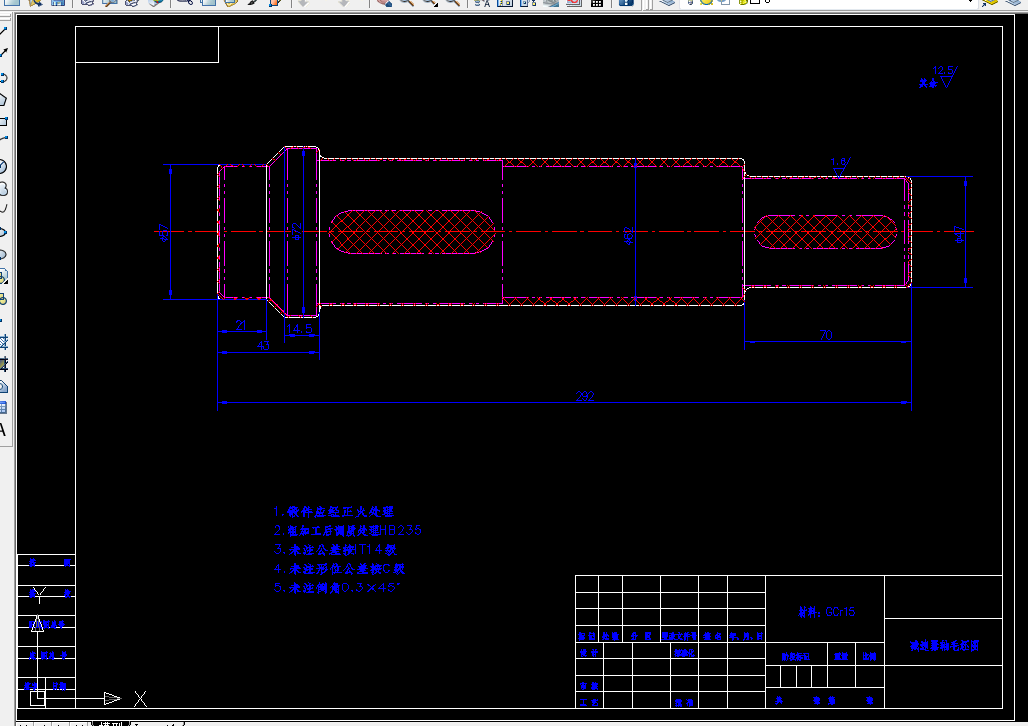This screenshot has height=726, width=1028.
Task: Click the 1.6 surface roughness symbol
Action: coord(839,167)
